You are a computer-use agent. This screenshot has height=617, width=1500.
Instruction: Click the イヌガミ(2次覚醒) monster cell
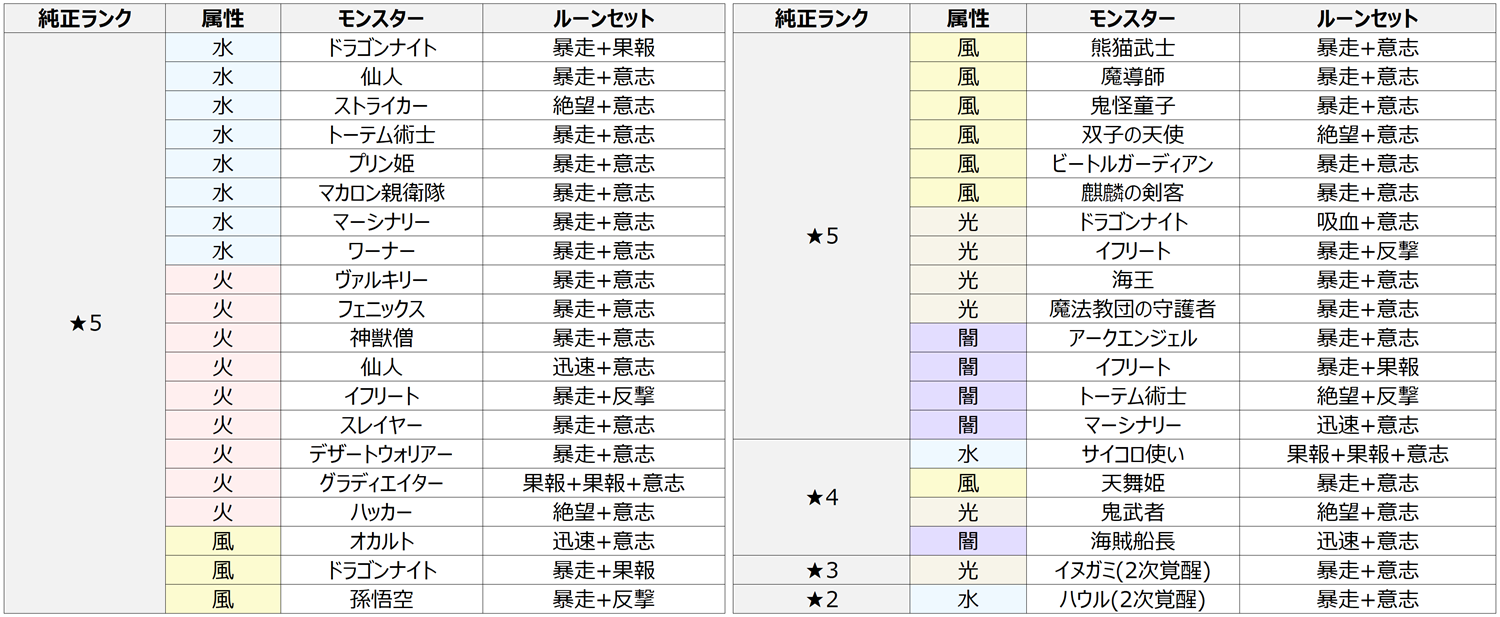point(1132,570)
